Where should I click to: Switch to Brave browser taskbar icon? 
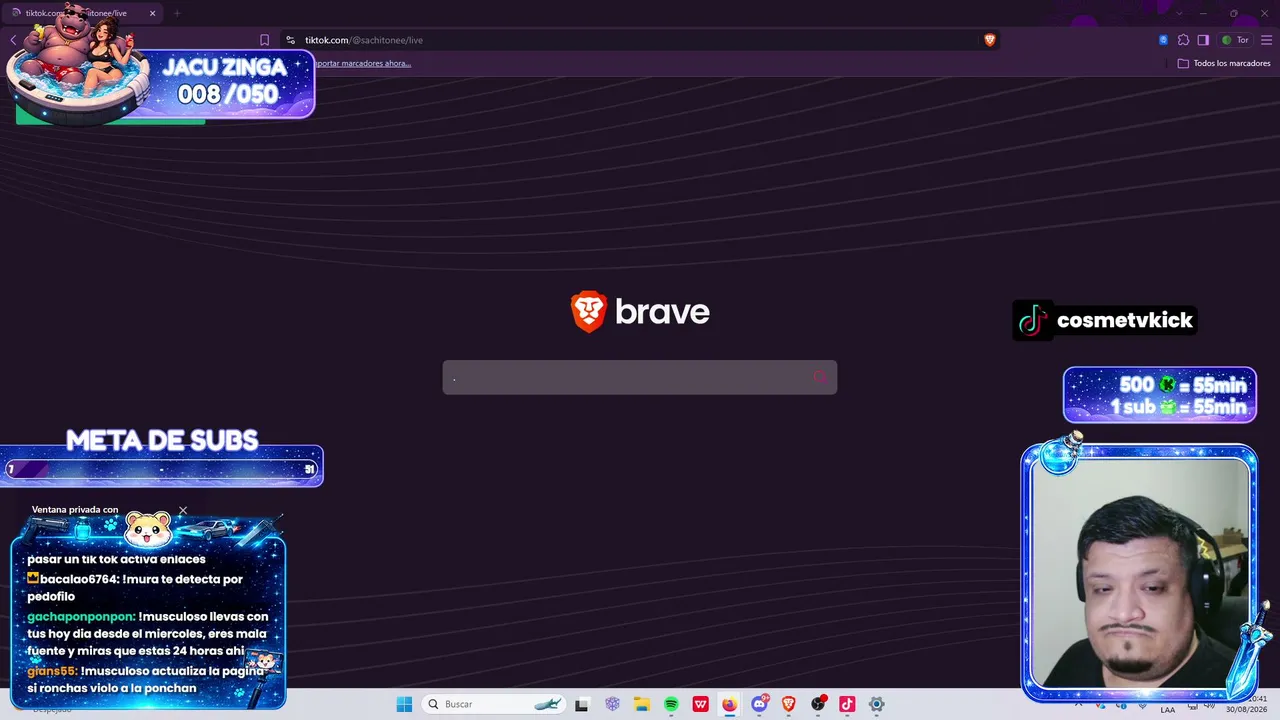pyautogui.click(x=789, y=704)
